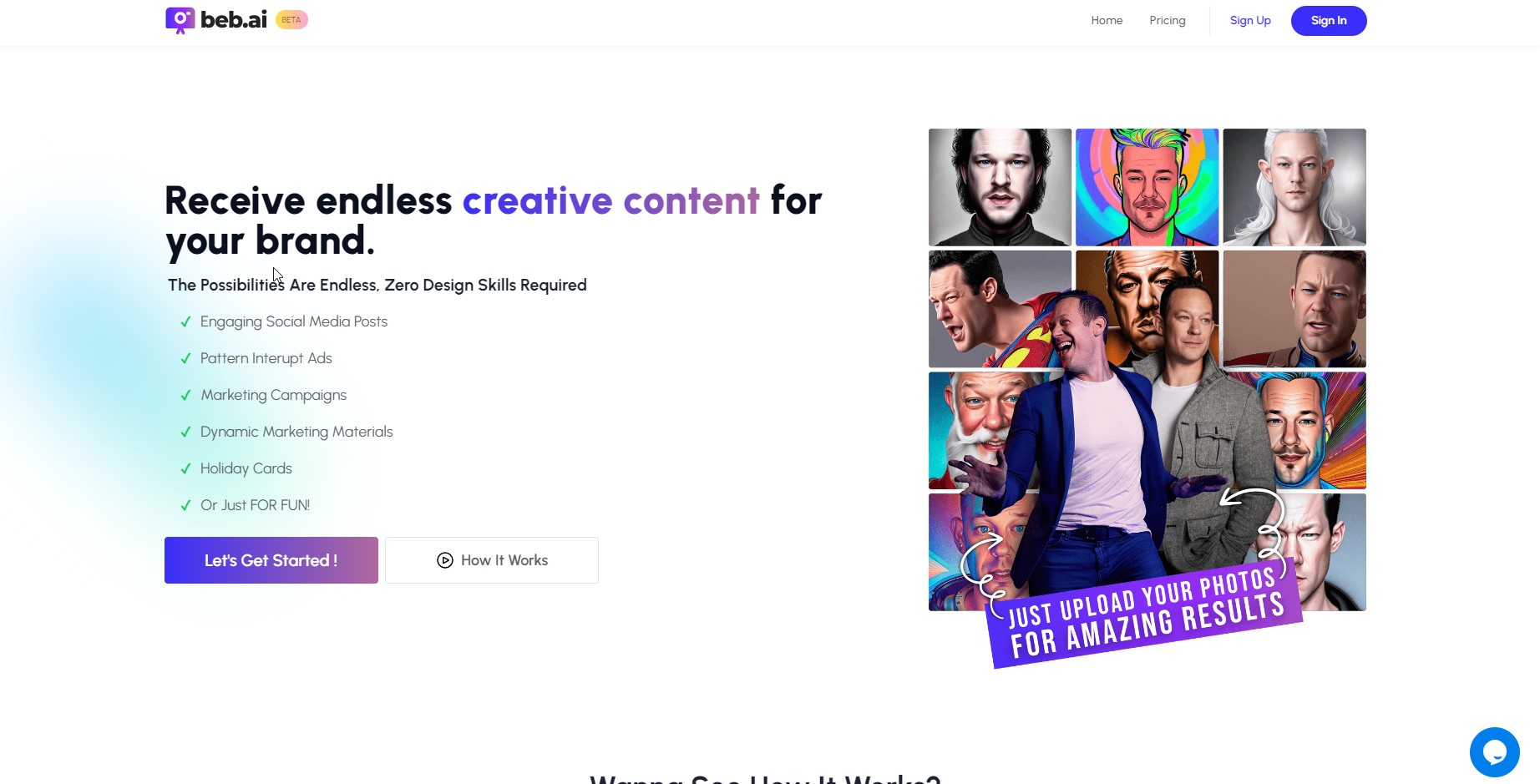This screenshot has width=1540, height=784.
Task: Select the white-haired elf portrait thumbnail
Action: (1294, 187)
